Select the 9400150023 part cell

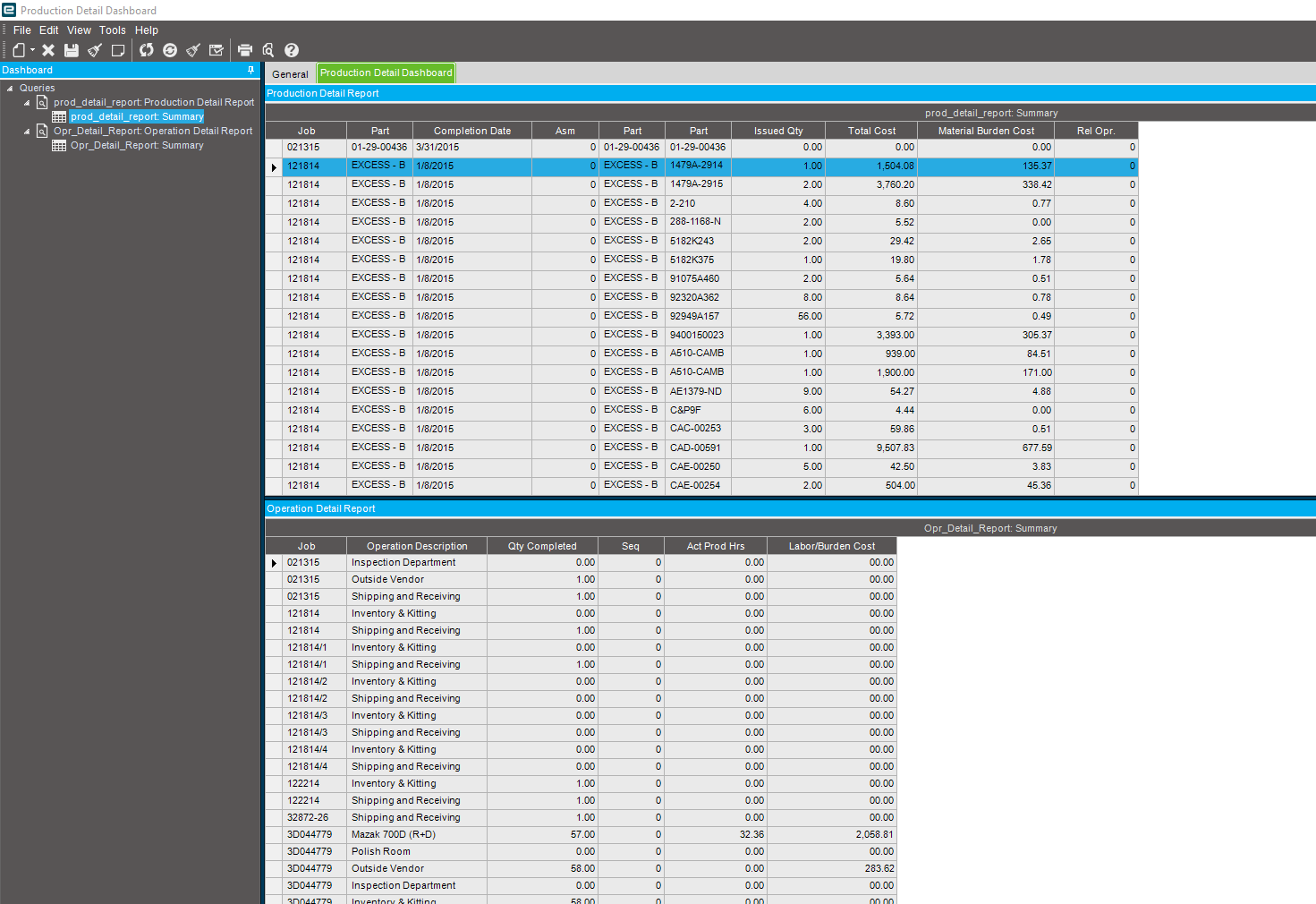click(699, 335)
